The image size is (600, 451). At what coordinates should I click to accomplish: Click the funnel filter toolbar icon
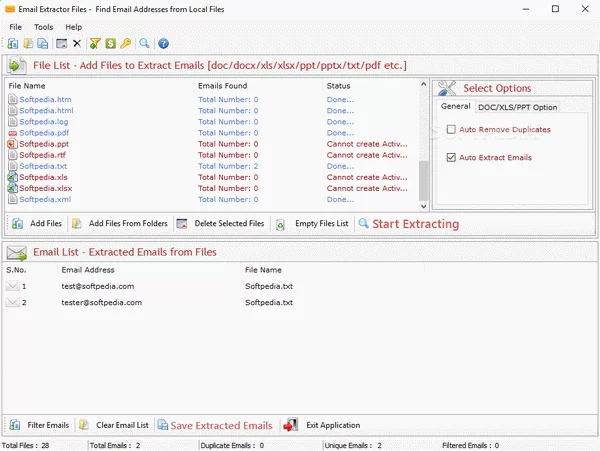pos(95,44)
